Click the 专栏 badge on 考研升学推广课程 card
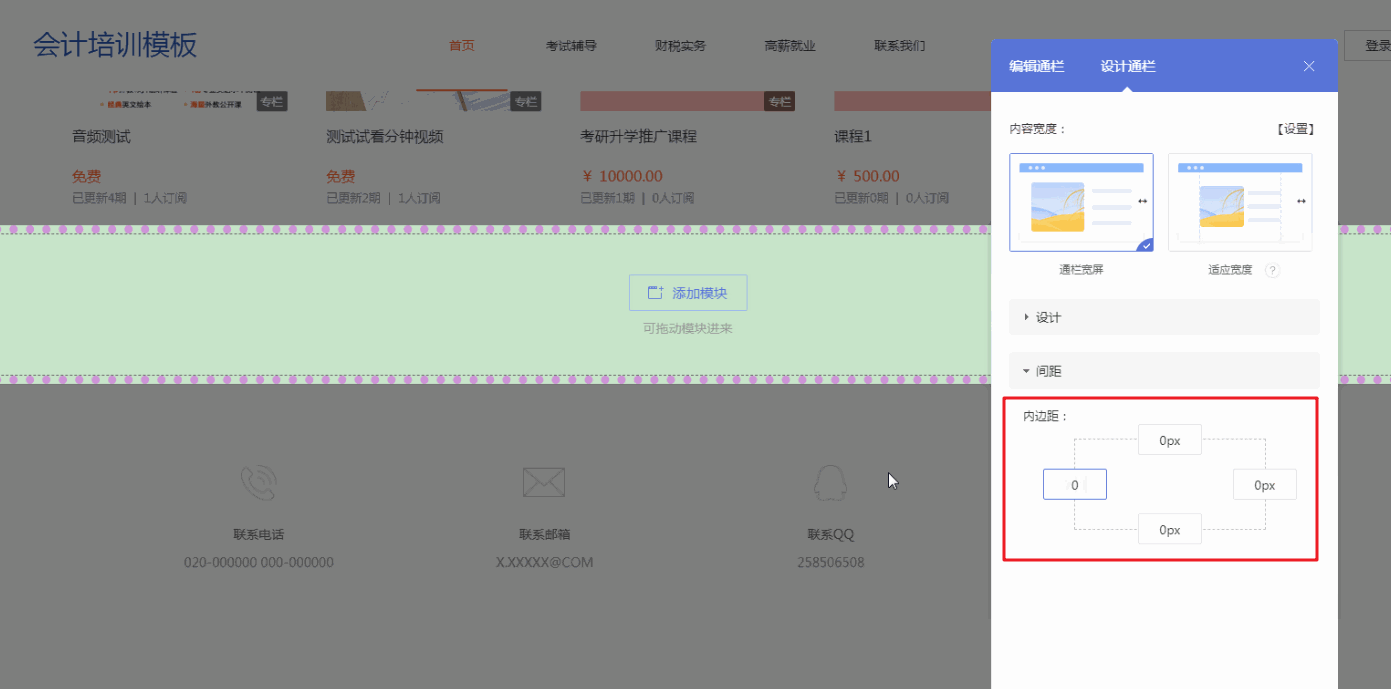This screenshot has height=689, width=1391. 780,102
